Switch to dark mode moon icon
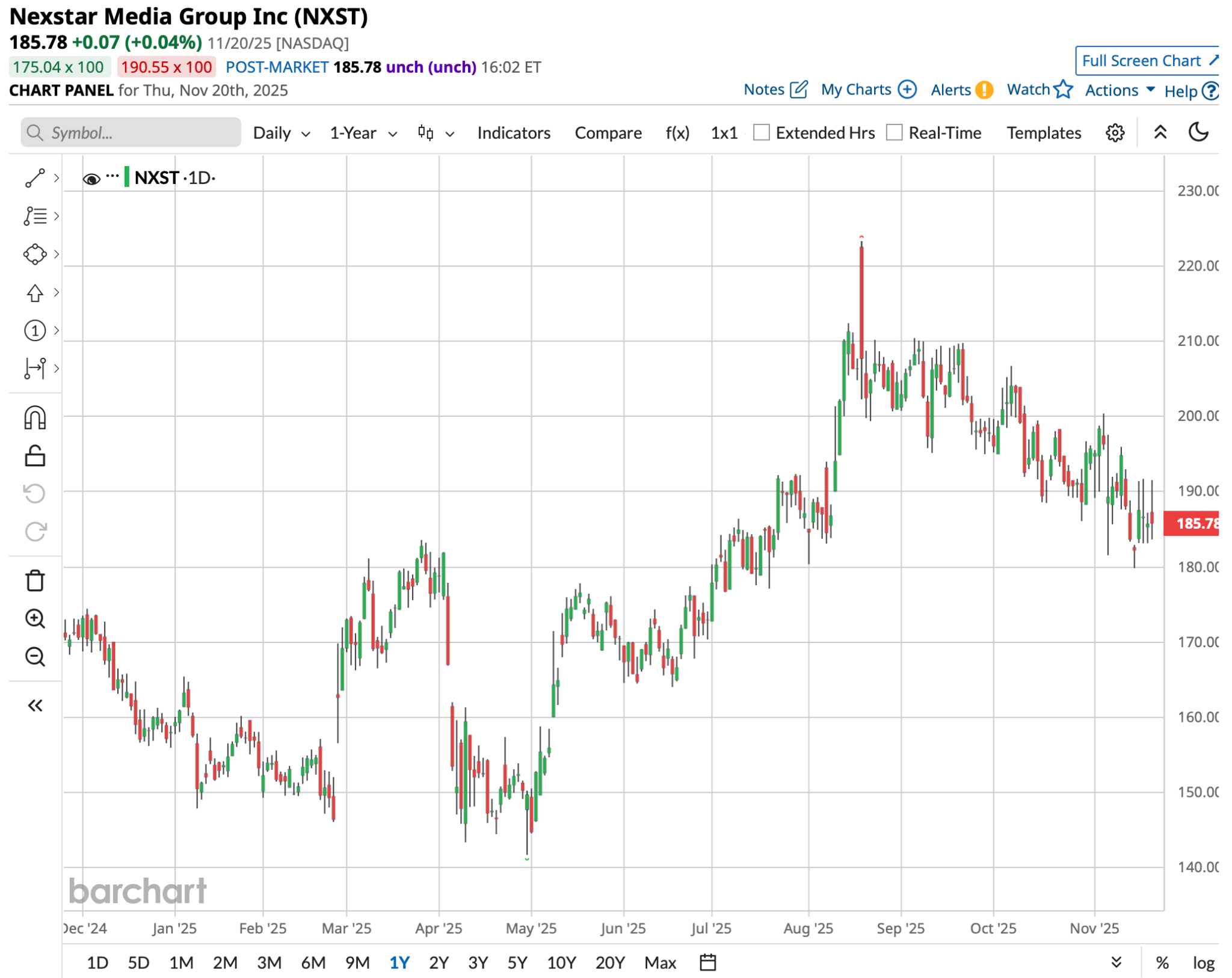Screen dimensions: 1232x978 tap(1198, 132)
